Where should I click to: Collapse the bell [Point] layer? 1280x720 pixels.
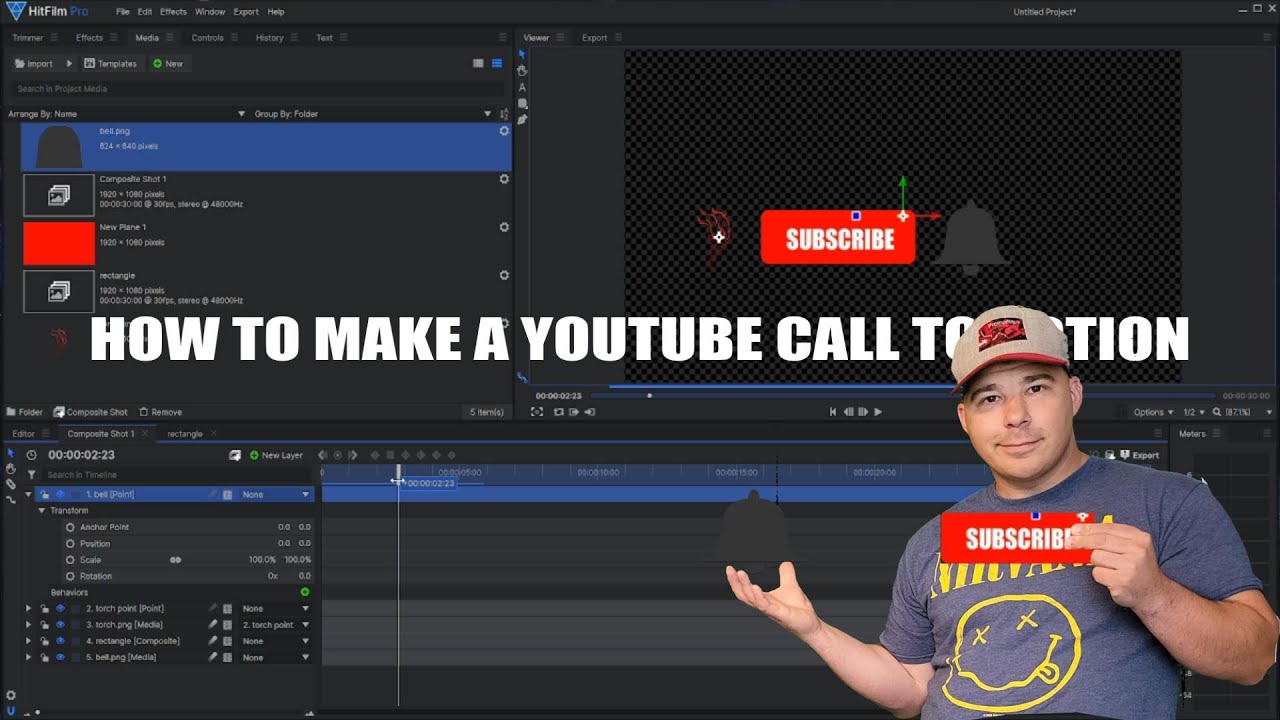(x=28, y=494)
